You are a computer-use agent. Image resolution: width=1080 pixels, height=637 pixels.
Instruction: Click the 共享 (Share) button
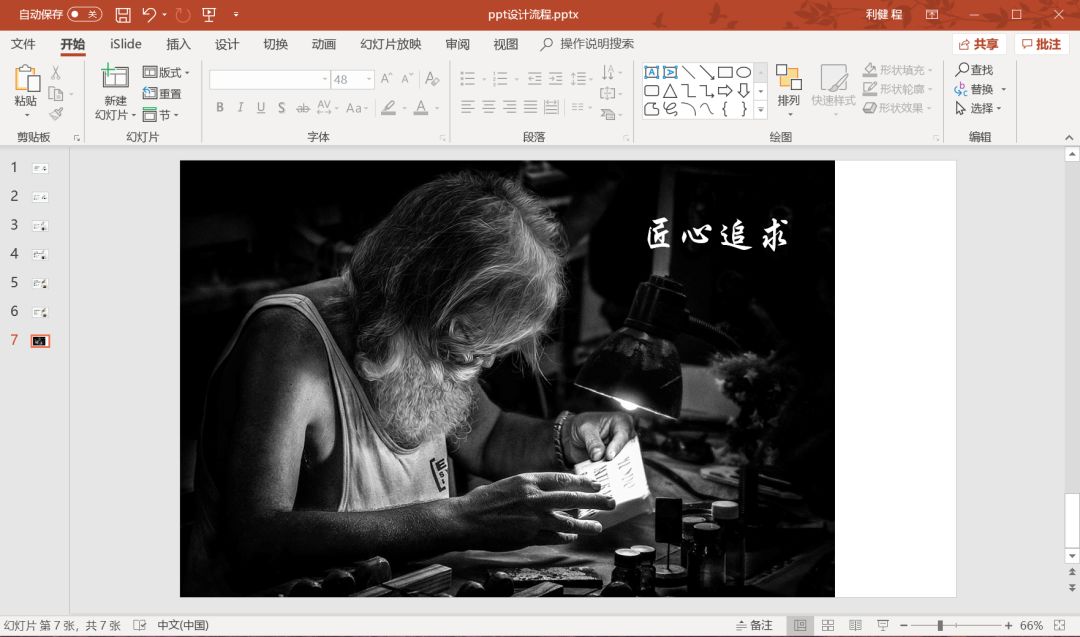[x=978, y=44]
